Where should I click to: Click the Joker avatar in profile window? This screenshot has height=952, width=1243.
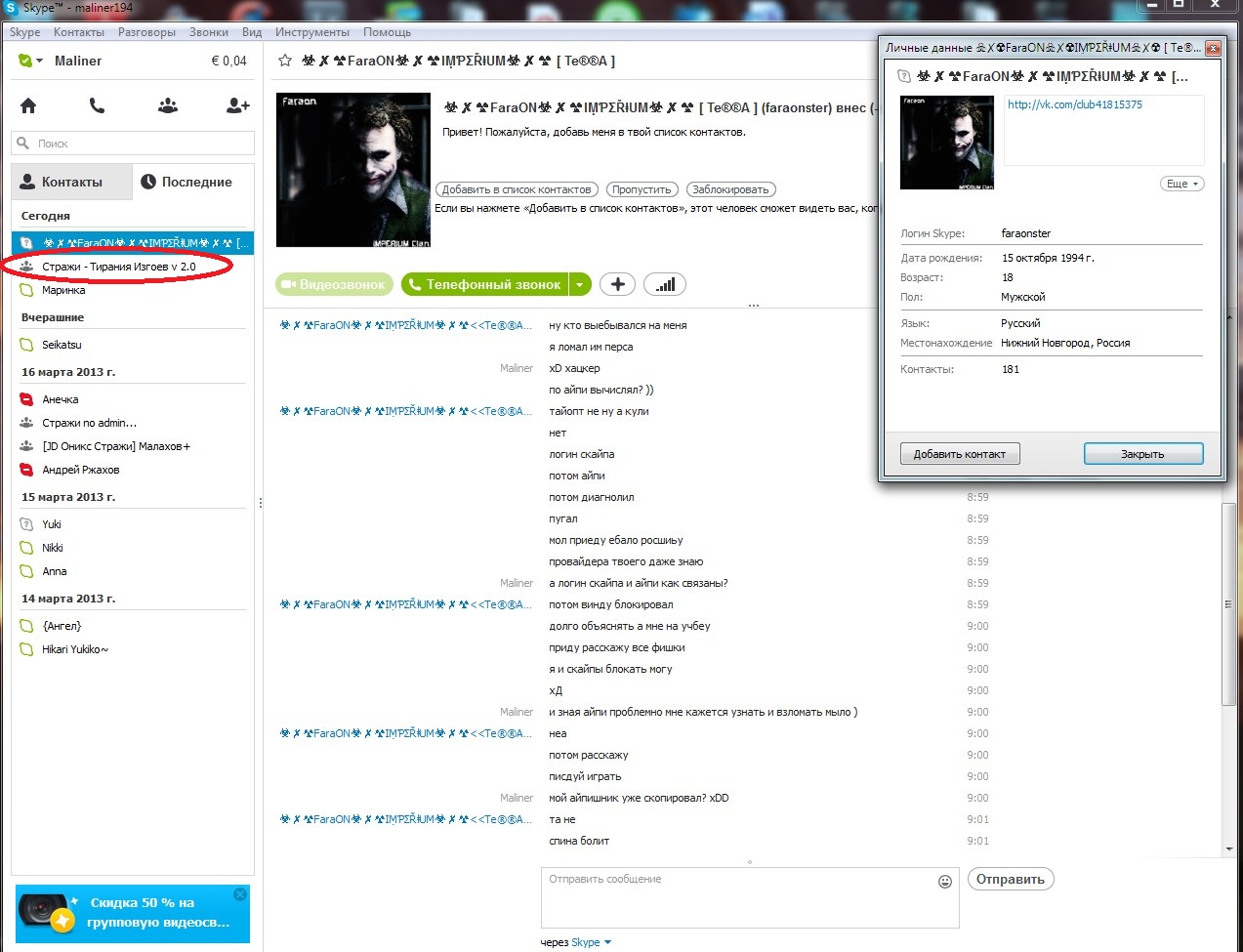[x=947, y=143]
